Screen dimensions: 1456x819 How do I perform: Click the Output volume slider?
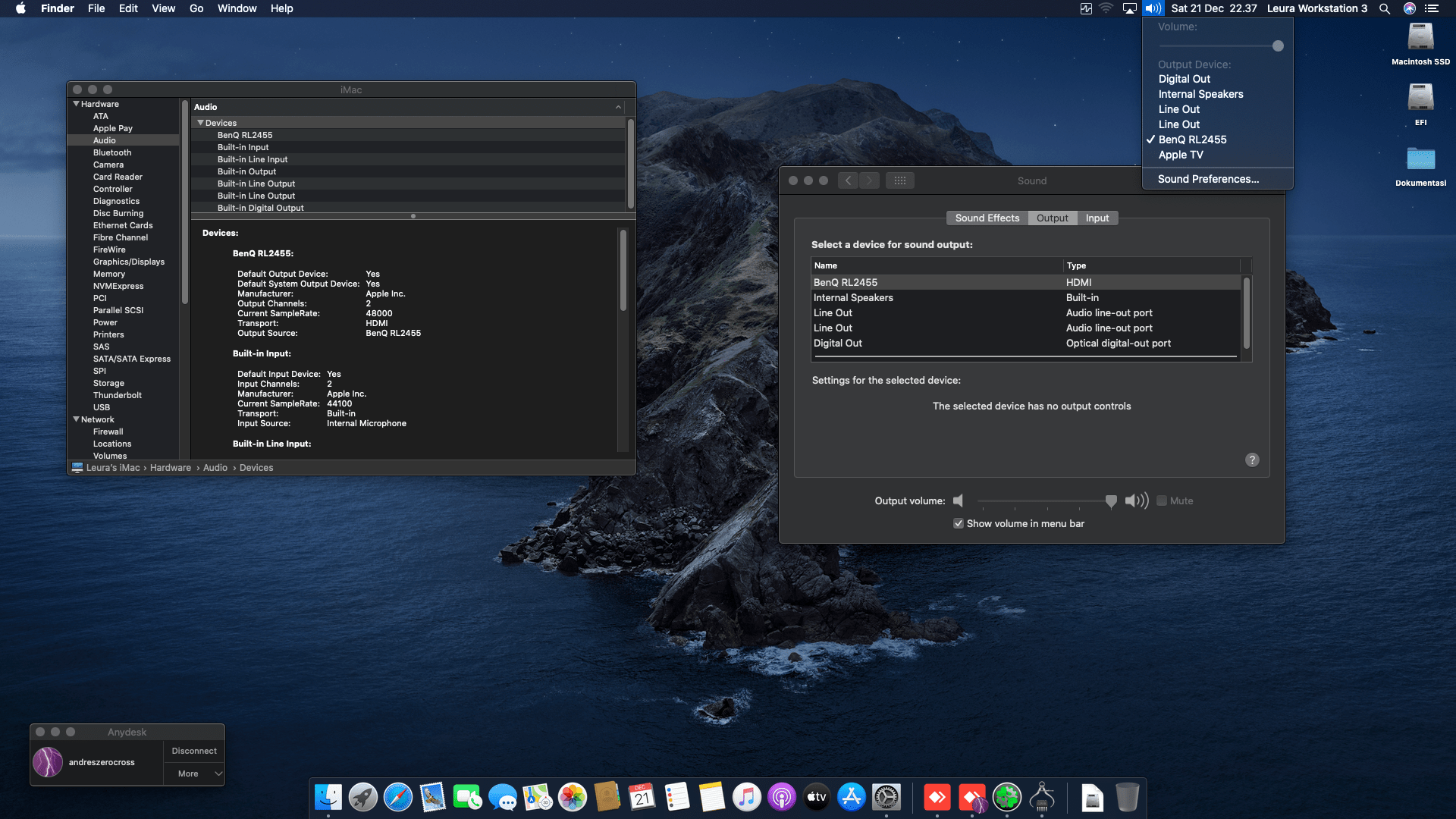[1111, 500]
